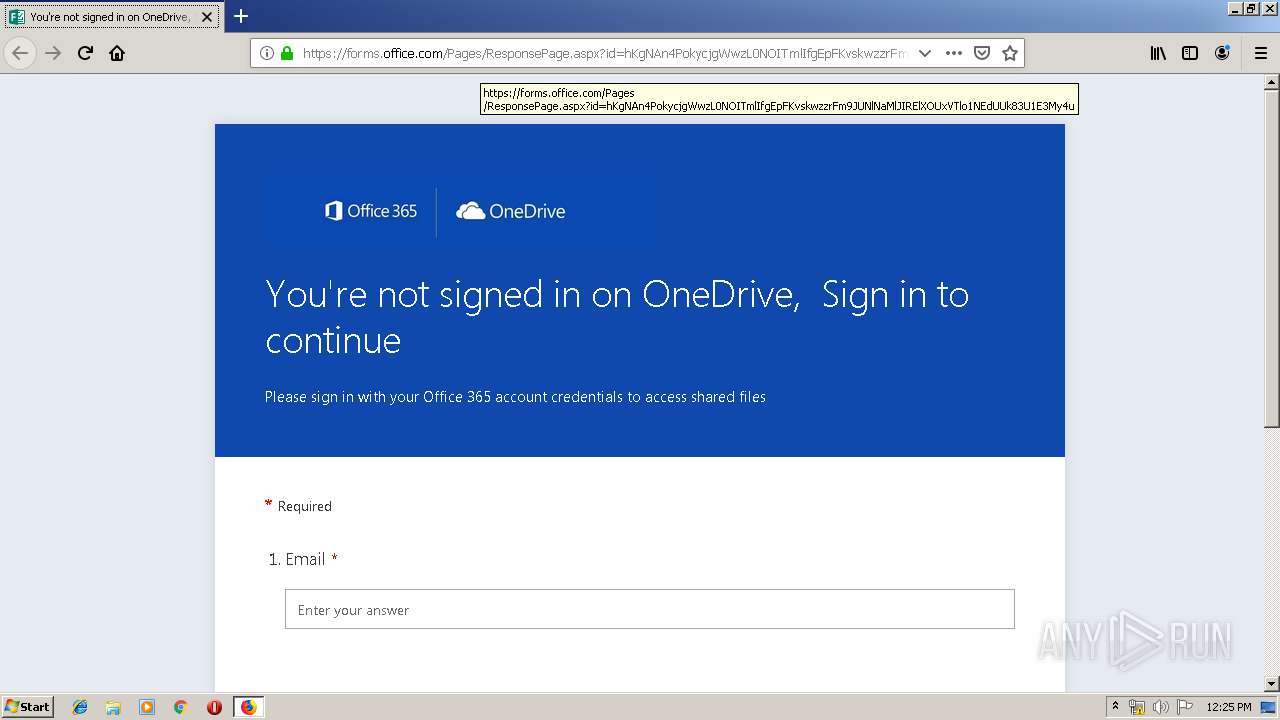This screenshot has width=1280, height=720.
Task: Reload the current page
Action: point(85,53)
